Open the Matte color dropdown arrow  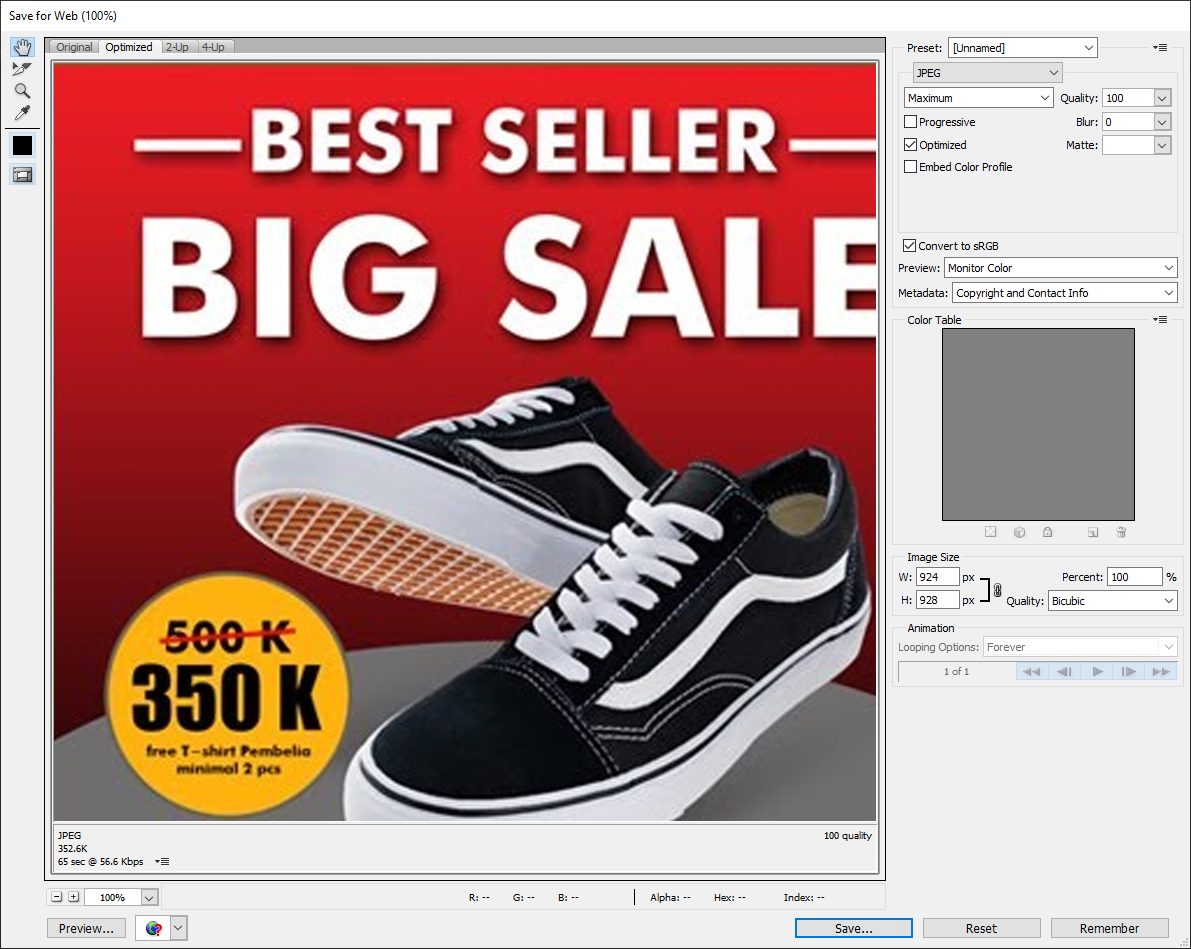[x=1162, y=145]
